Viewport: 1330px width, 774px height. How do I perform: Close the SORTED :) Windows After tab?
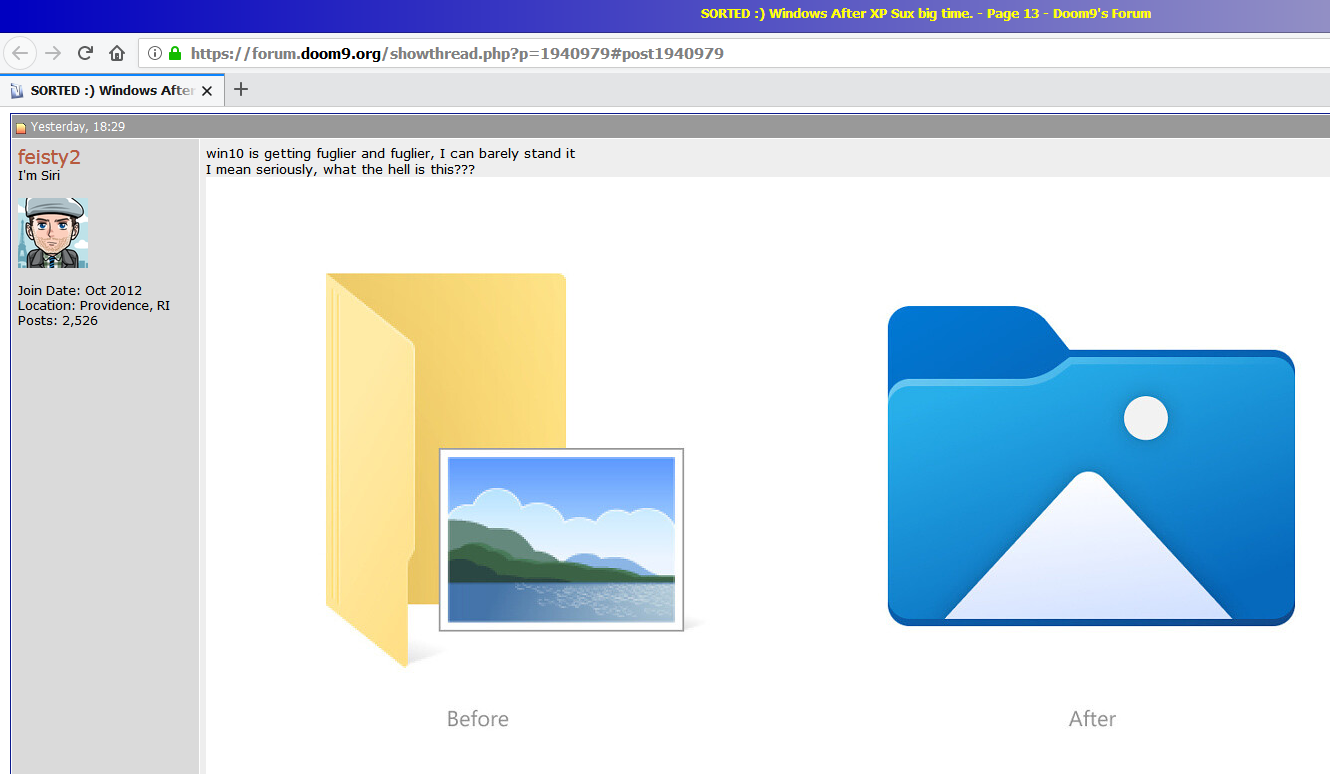pyautogui.click(x=207, y=90)
